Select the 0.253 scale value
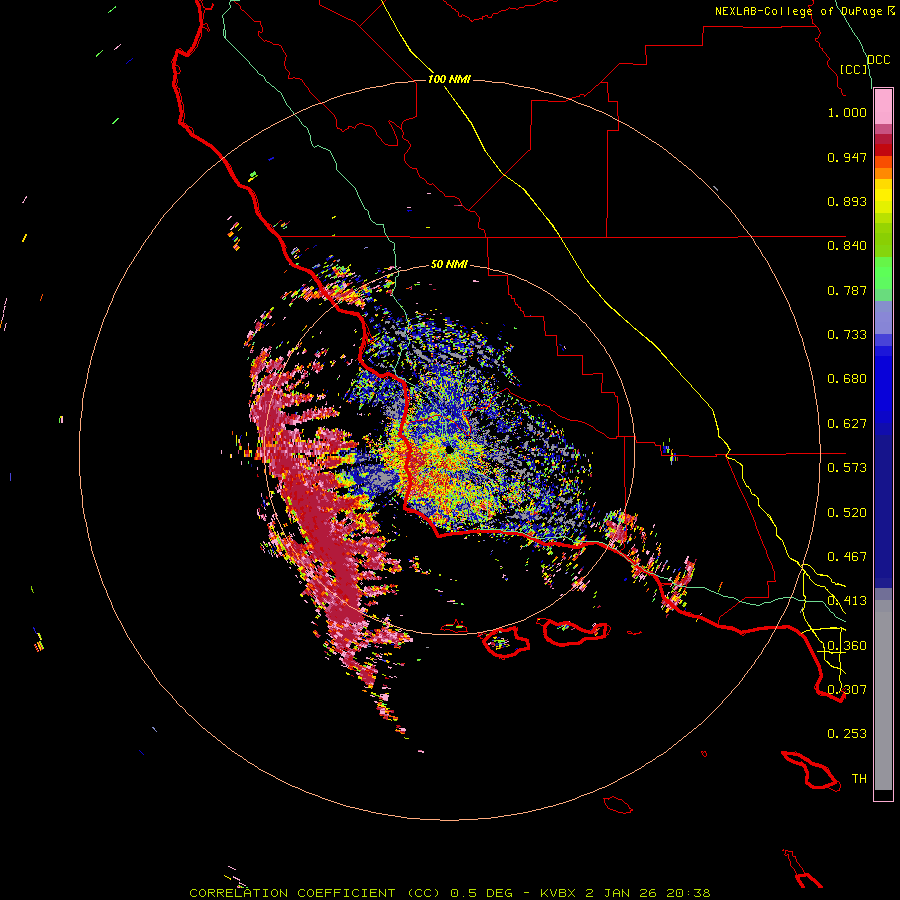 point(847,734)
